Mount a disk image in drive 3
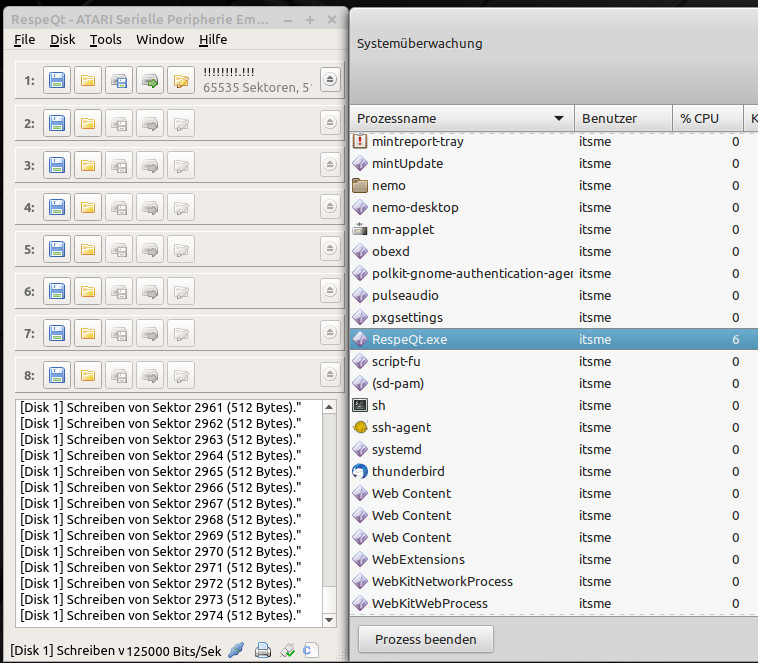The height and width of the screenshot is (663, 758). pos(57,165)
